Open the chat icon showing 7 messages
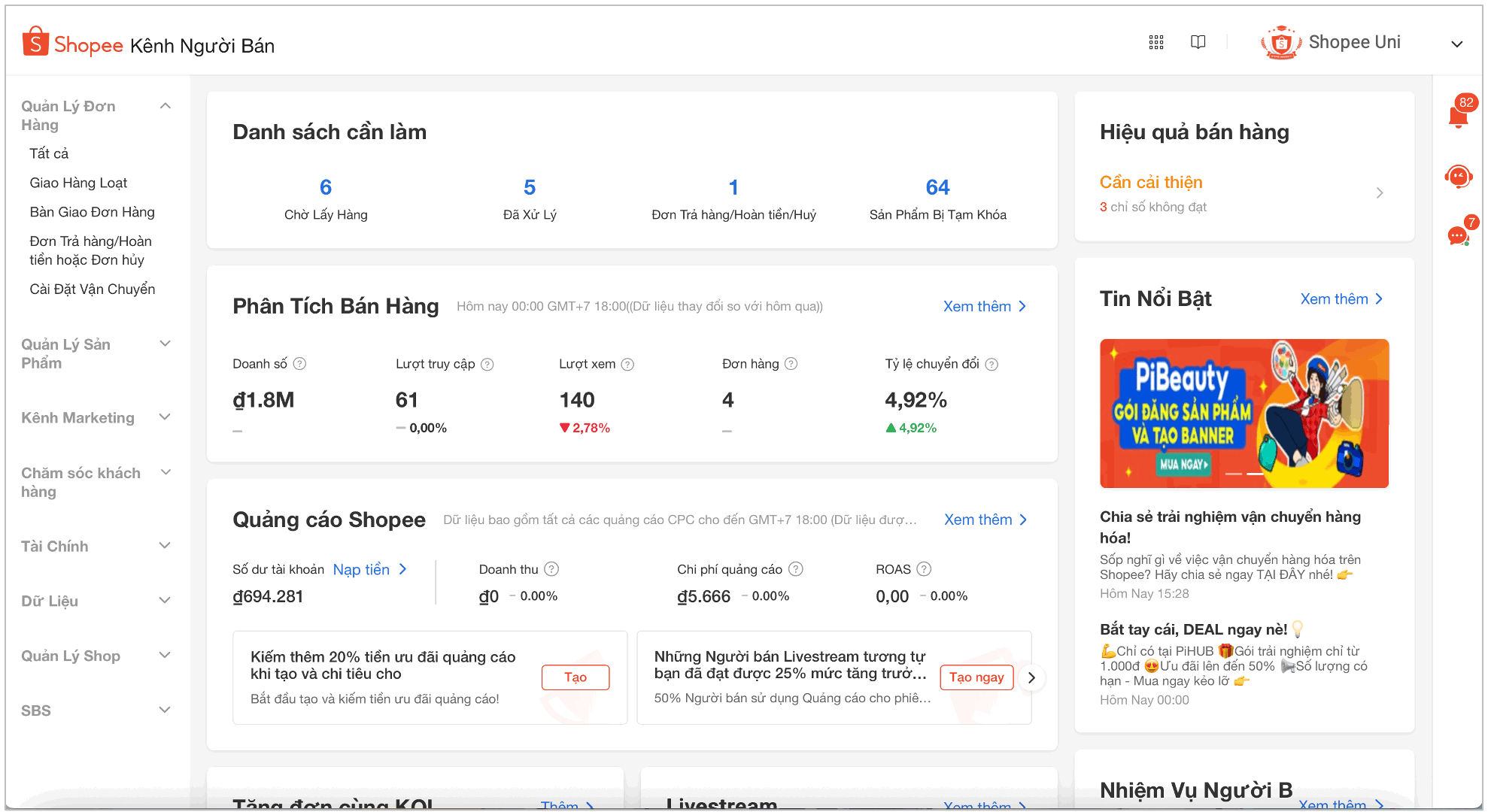This screenshot has height=812, width=1488. pyautogui.click(x=1456, y=235)
